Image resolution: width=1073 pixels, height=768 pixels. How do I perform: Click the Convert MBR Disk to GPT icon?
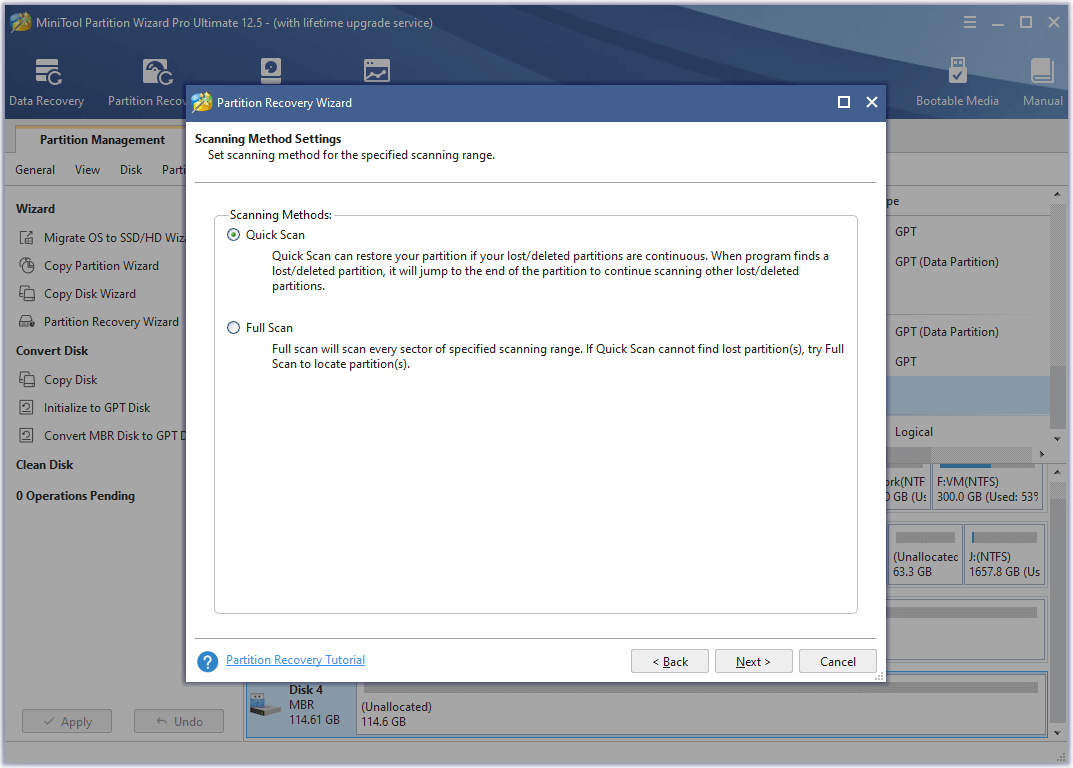pos(27,435)
